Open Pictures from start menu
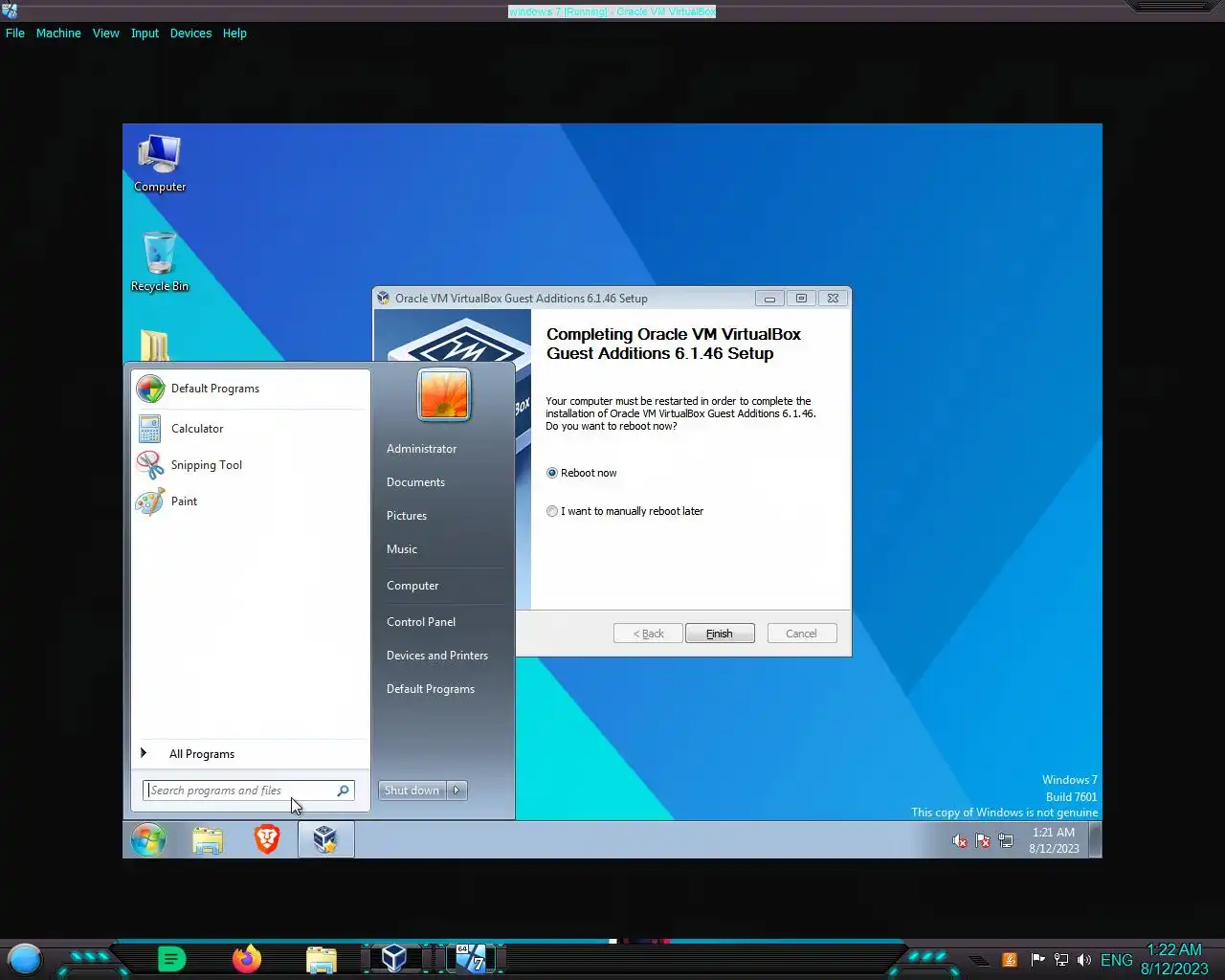Image resolution: width=1225 pixels, height=980 pixels. click(x=407, y=516)
